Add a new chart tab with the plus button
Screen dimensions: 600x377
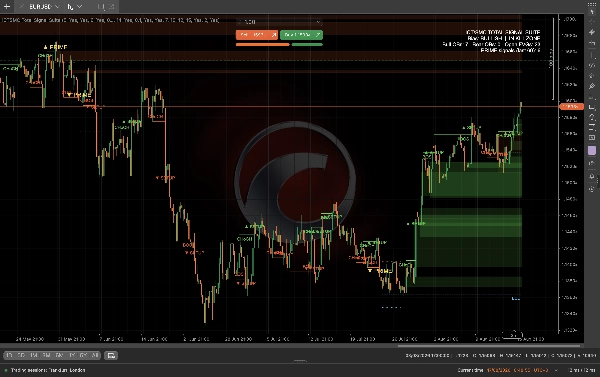(x=7, y=6)
